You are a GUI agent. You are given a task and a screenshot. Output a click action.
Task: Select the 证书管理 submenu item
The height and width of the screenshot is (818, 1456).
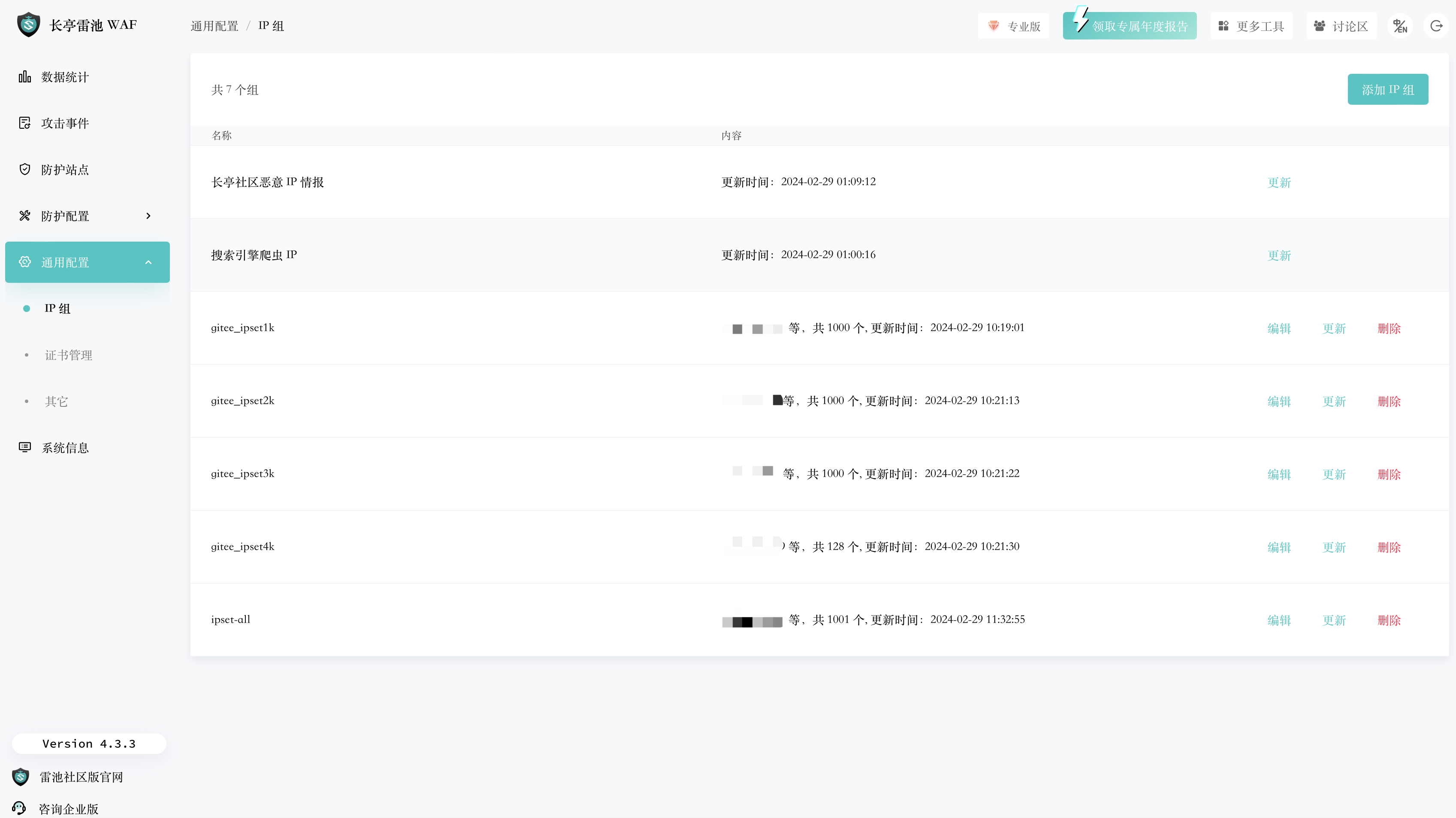[68, 355]
